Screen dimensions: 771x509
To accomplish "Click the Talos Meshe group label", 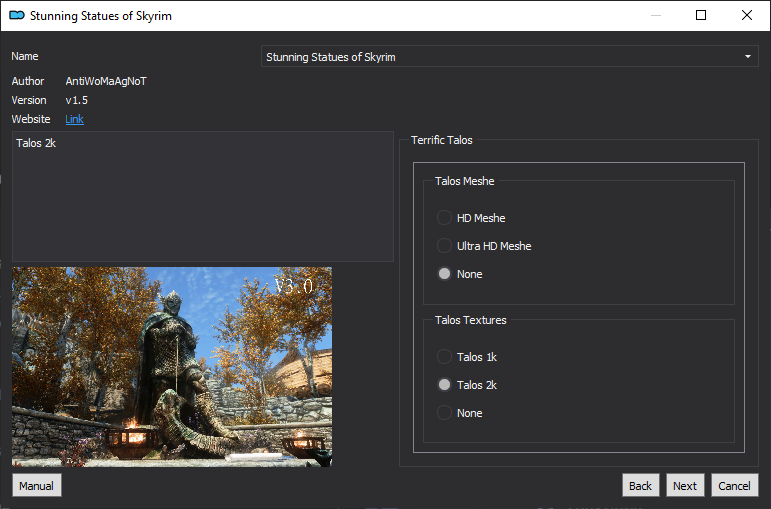I will [465, 181].
